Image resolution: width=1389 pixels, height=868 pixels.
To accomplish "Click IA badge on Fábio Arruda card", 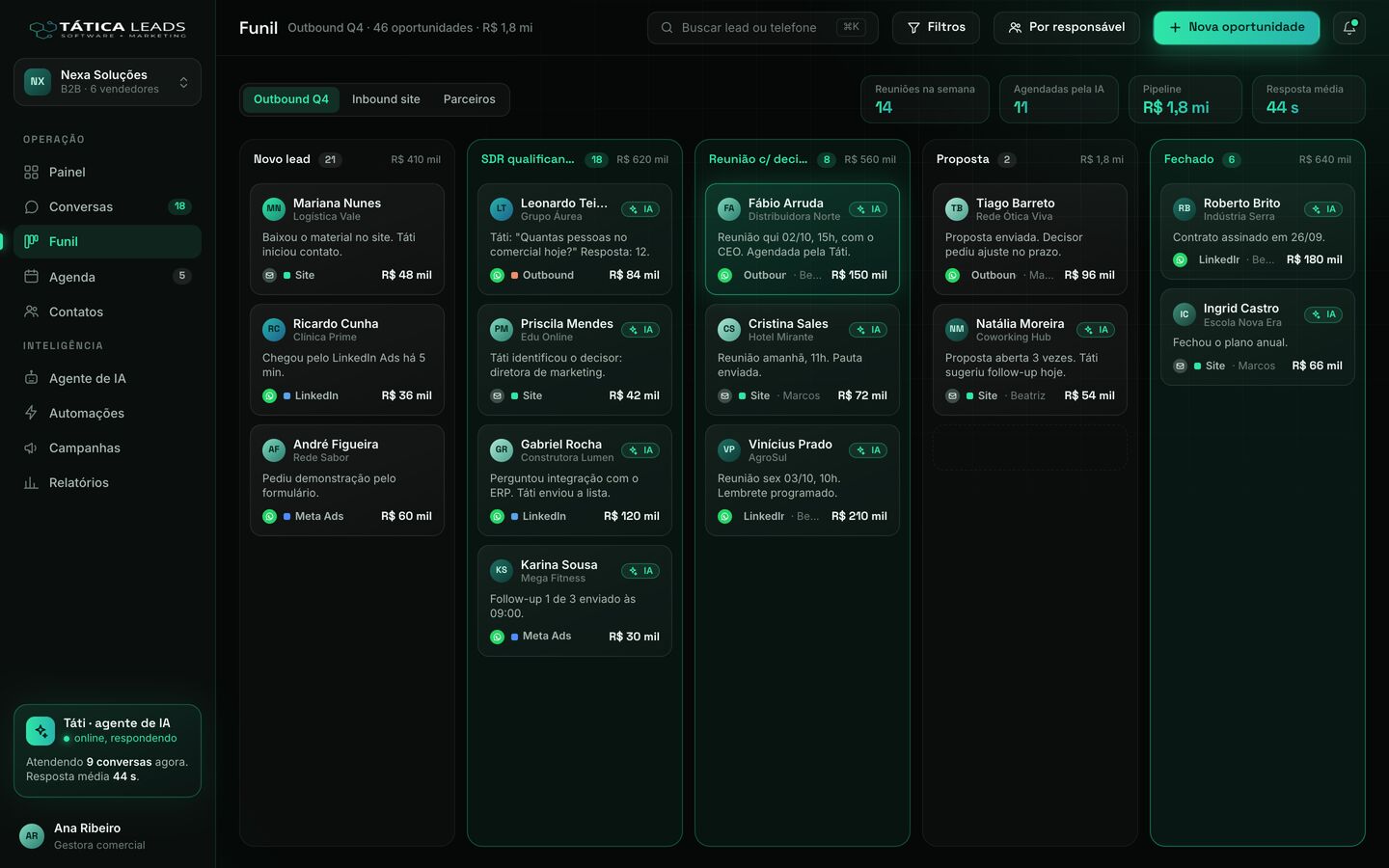I will [868, 209].
